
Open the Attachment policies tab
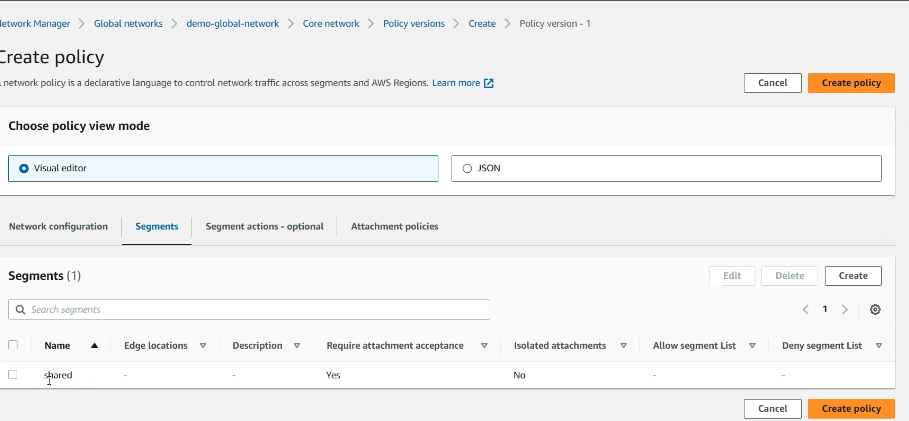tap(394, 227)
